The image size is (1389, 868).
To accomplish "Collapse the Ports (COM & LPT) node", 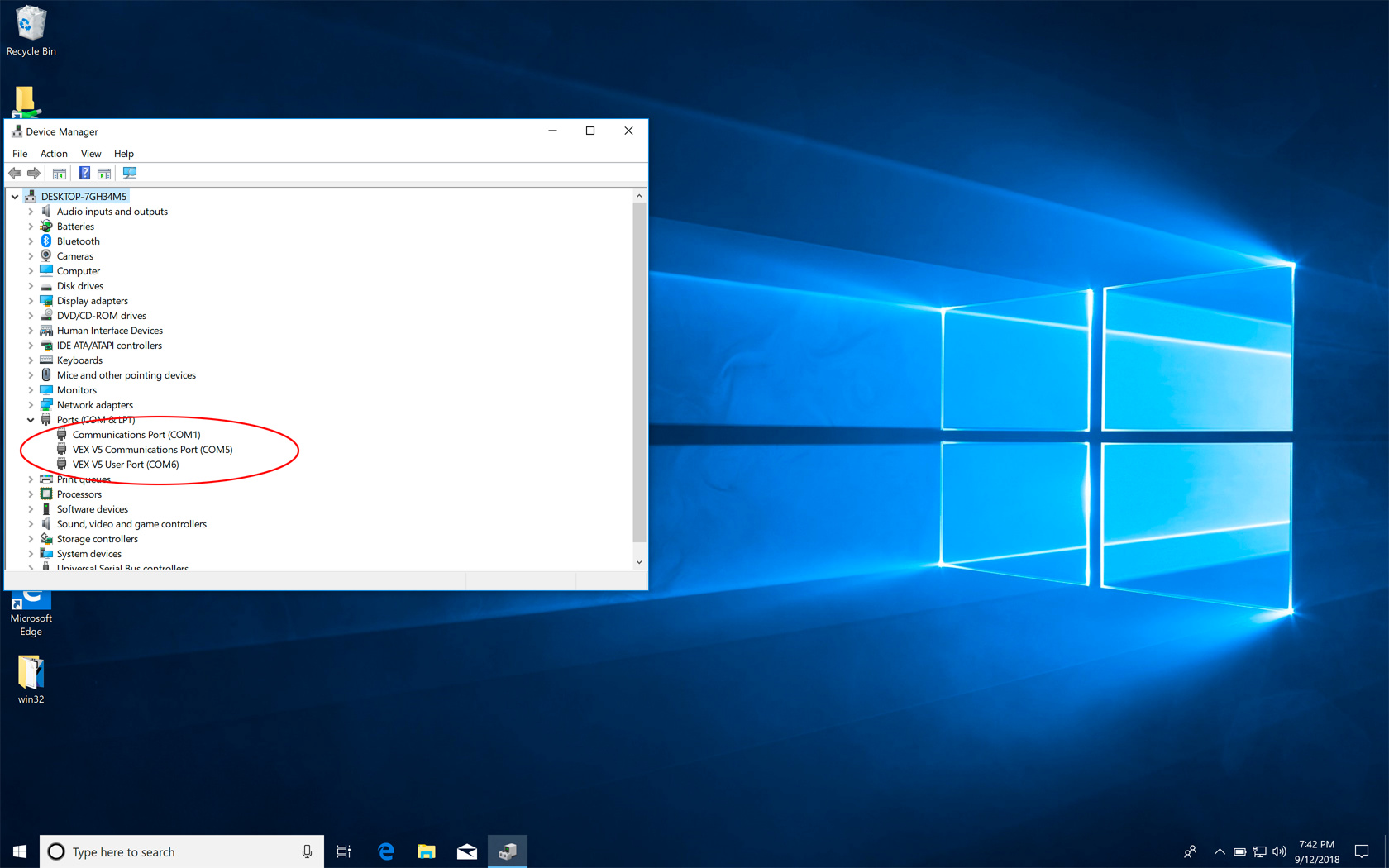I will pos(31,420).
